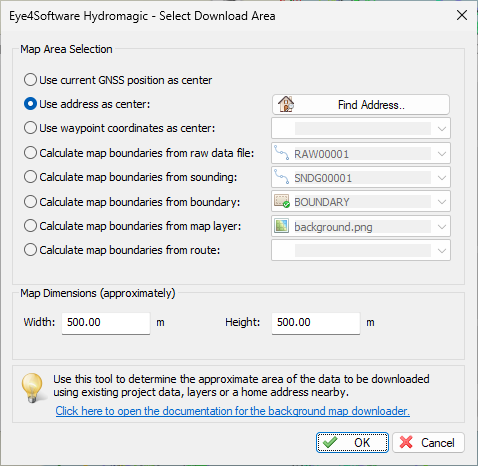The width and height of the screenshot is (478, 466).
Task: Click the house icon on Find Address
Action: coord(286,104)
